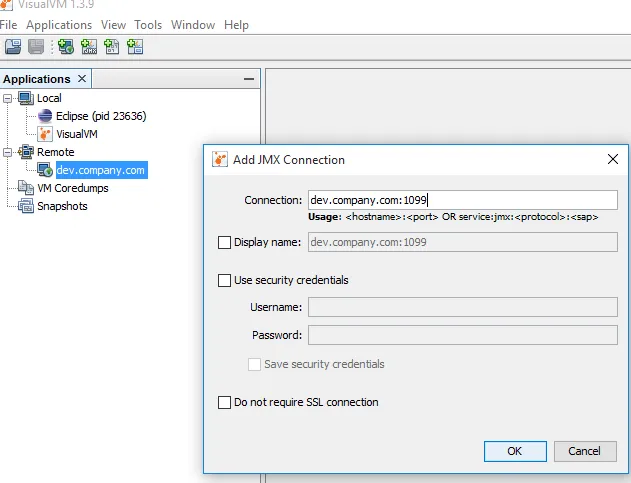Click the Local computer icon in tree
The height and width of the screenshot is (483, 631).
coord(26,98)
